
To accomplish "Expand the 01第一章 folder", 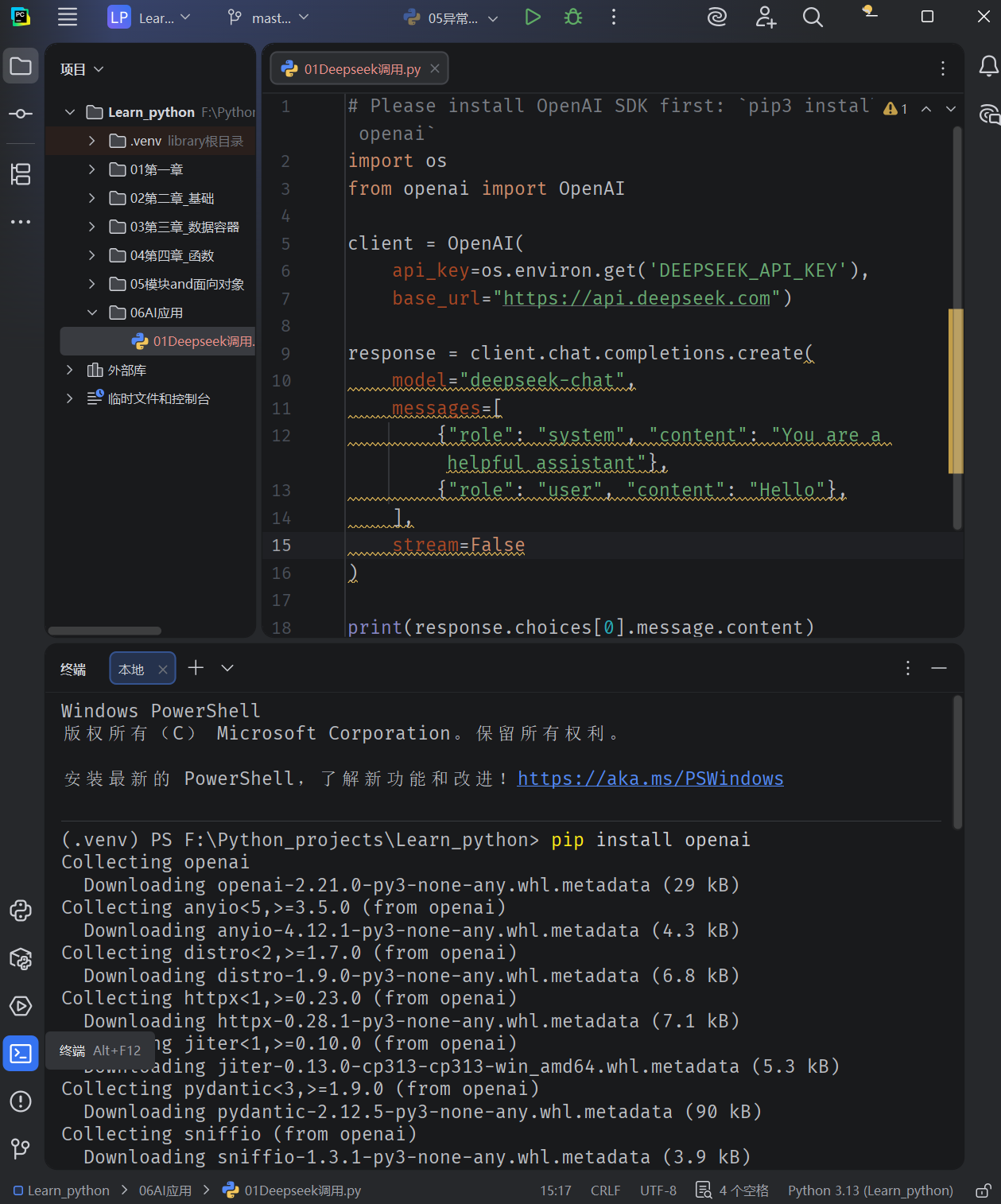I will point(92,169).
